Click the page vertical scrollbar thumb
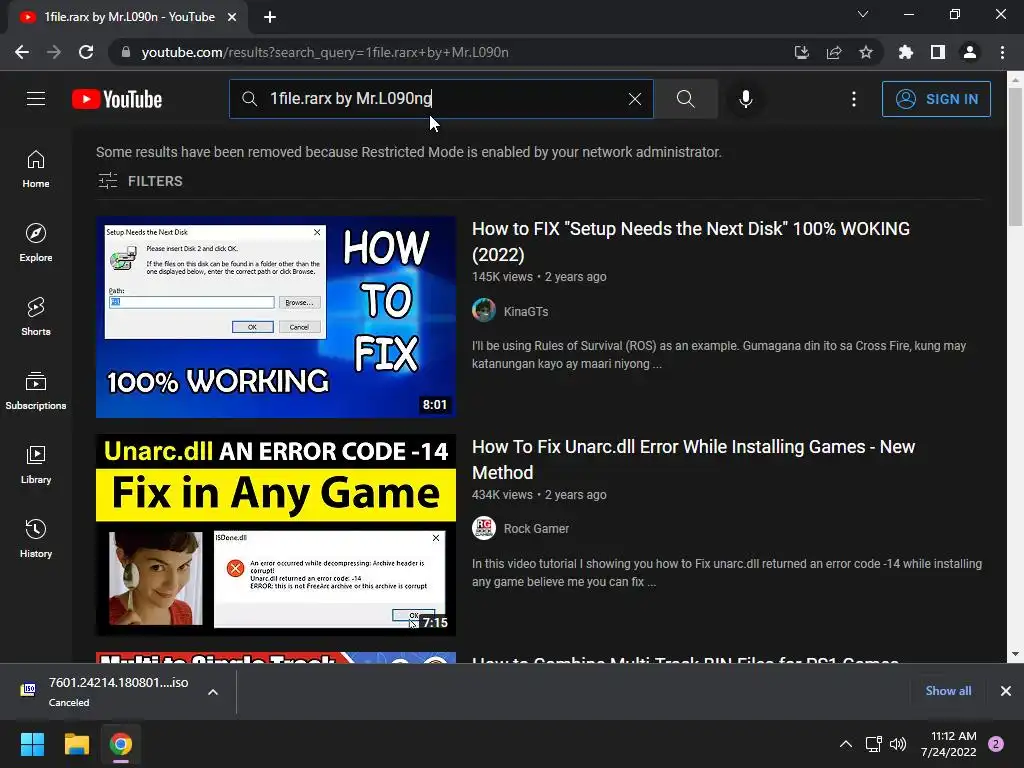This screenshot has width=1024, height=768. pyautogui.click(x=1016, y=157)
